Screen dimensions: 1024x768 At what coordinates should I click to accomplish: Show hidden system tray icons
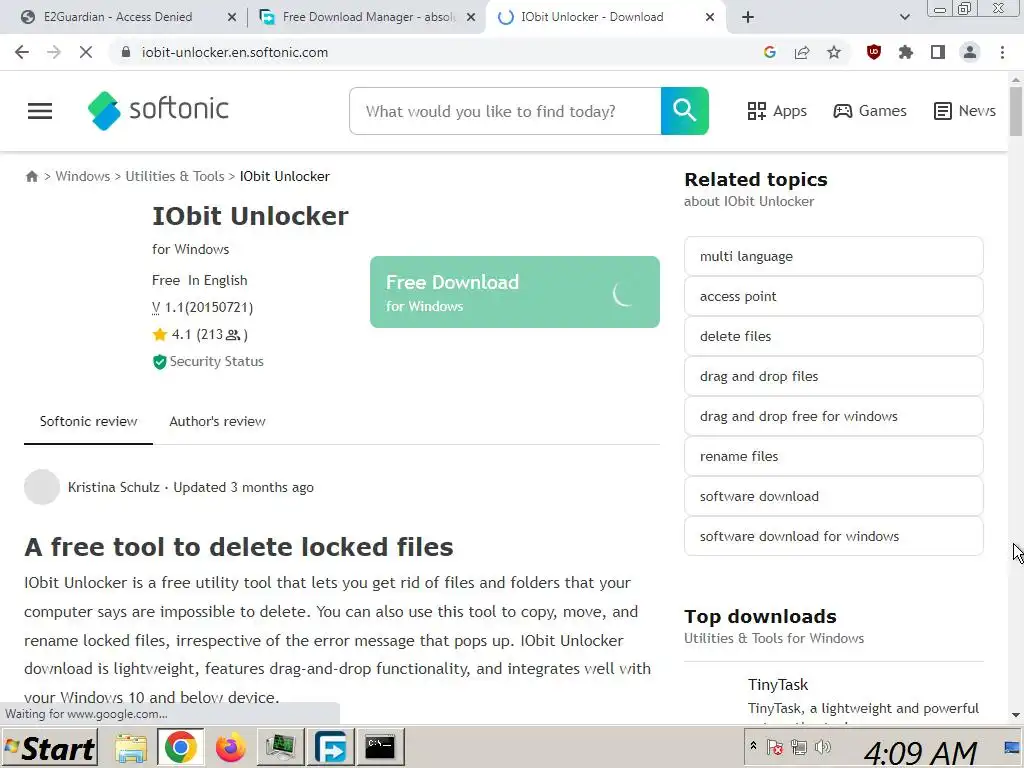(x=753, y=746)
